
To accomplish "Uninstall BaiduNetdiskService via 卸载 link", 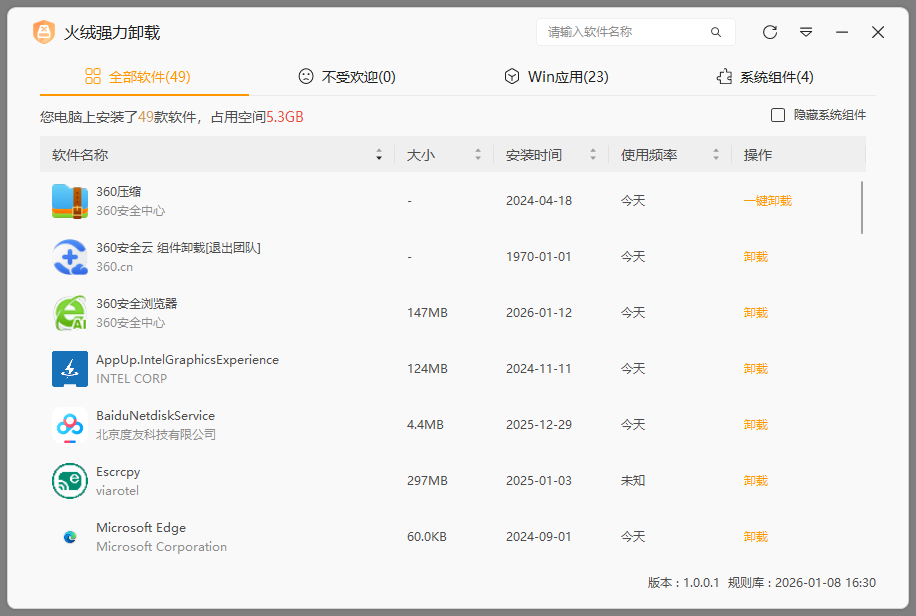I will coord(755,425).
